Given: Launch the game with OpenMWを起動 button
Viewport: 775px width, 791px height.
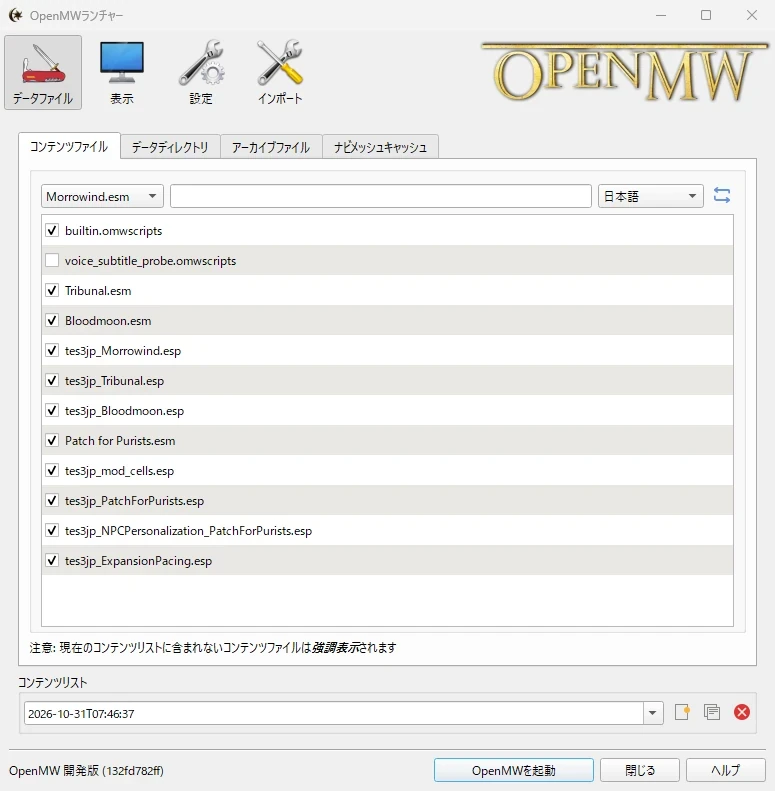Looking at the screenshot, I should [514, 770].
